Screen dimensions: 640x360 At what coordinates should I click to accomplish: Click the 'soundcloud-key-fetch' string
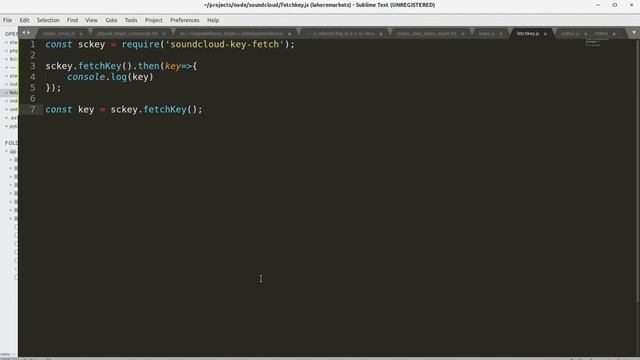pyautogui.click(x=224, y=44)
